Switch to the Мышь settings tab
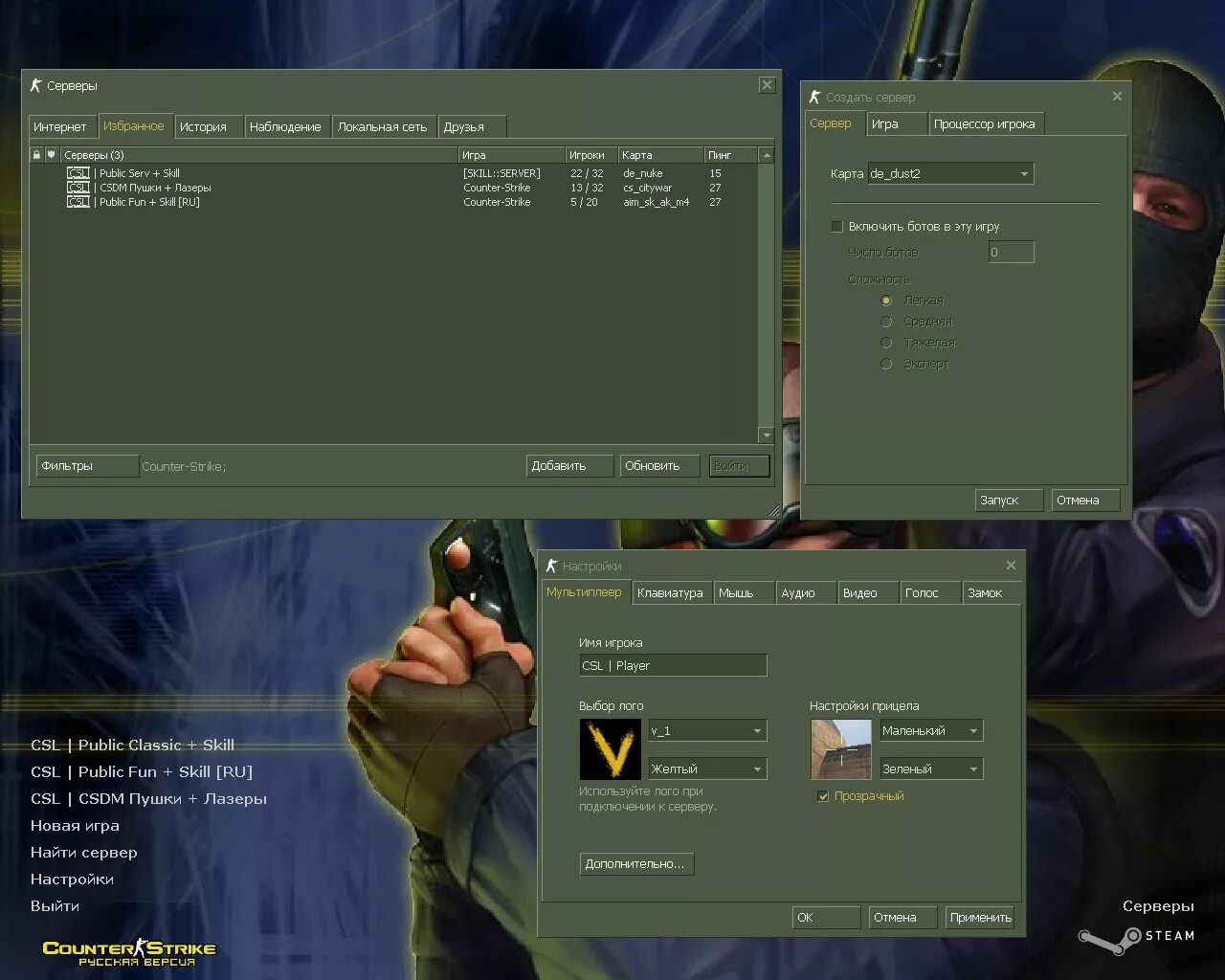 pos(742,593)
